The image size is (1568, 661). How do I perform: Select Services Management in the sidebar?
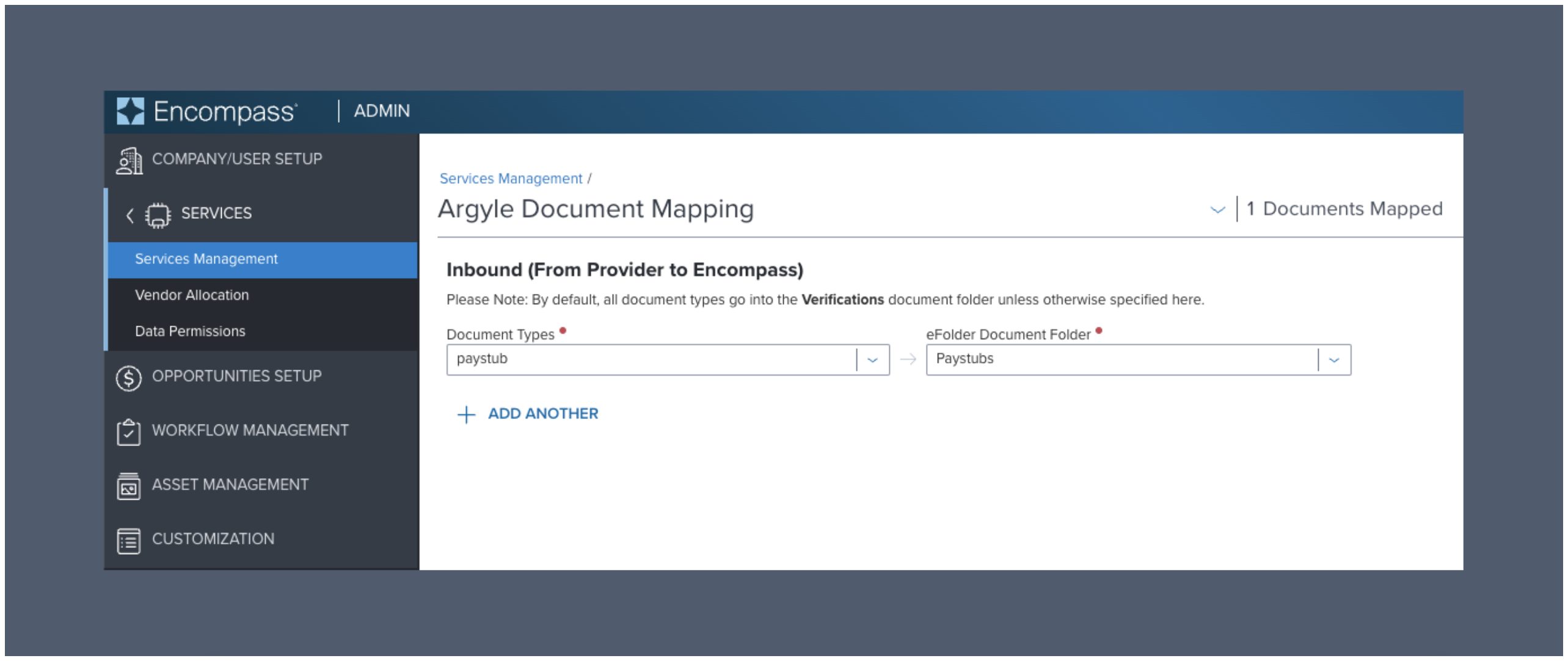click(x=205, y=259)
